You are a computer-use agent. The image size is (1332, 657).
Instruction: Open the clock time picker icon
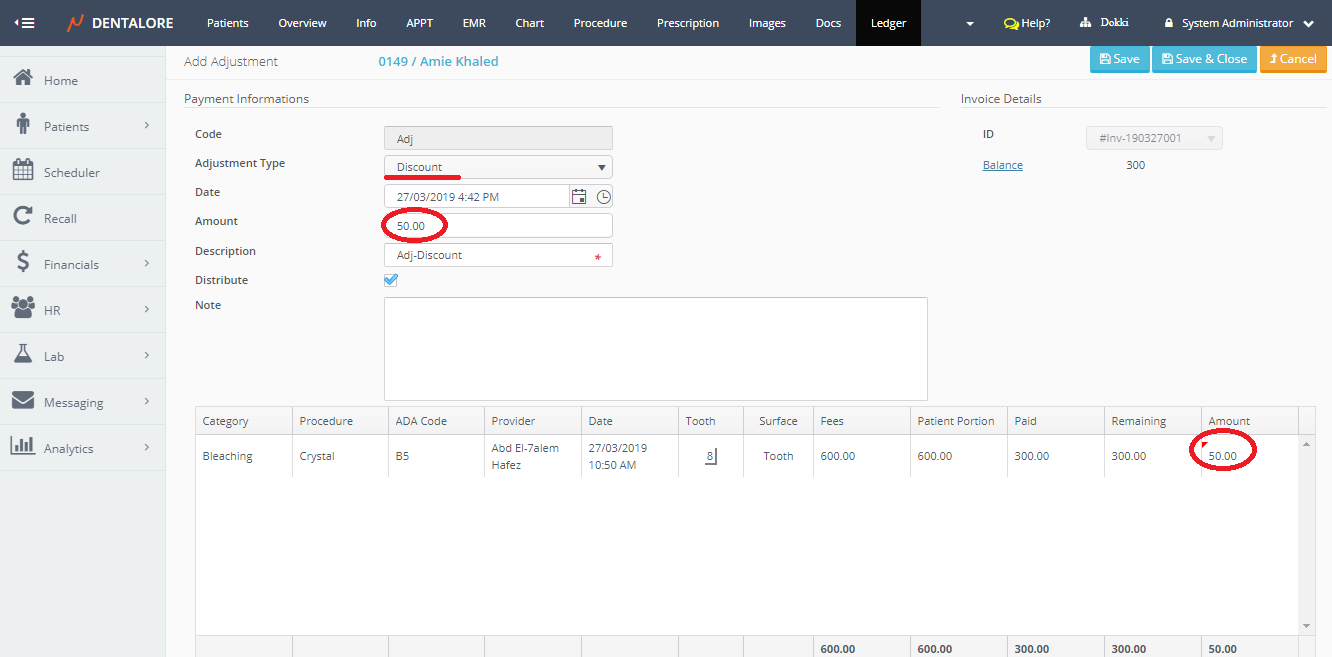coord(603,197)
